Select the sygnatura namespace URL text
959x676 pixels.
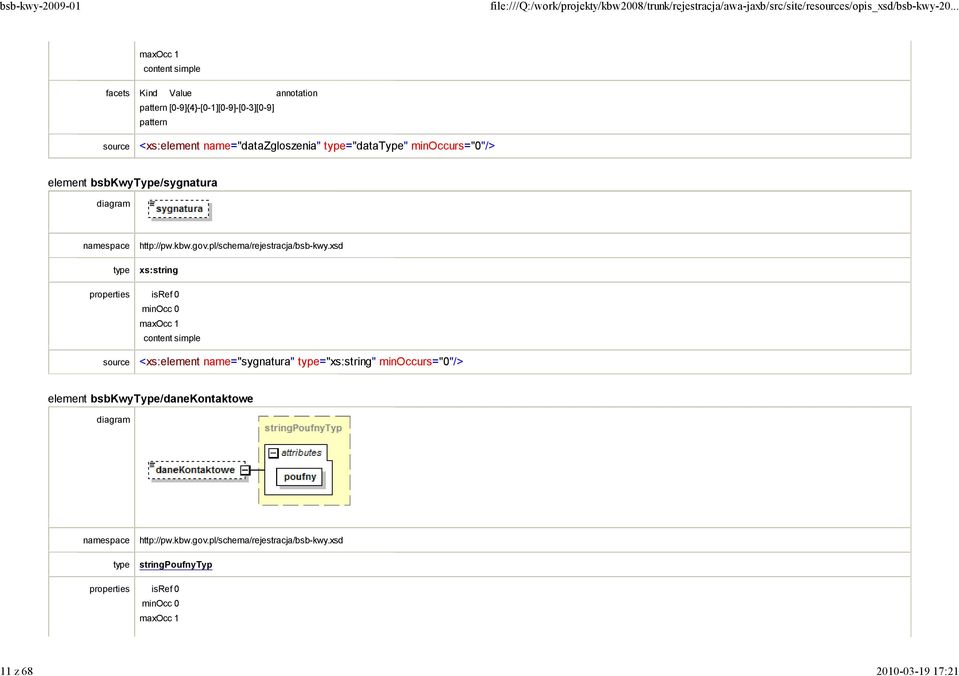[x=241, y=246]
